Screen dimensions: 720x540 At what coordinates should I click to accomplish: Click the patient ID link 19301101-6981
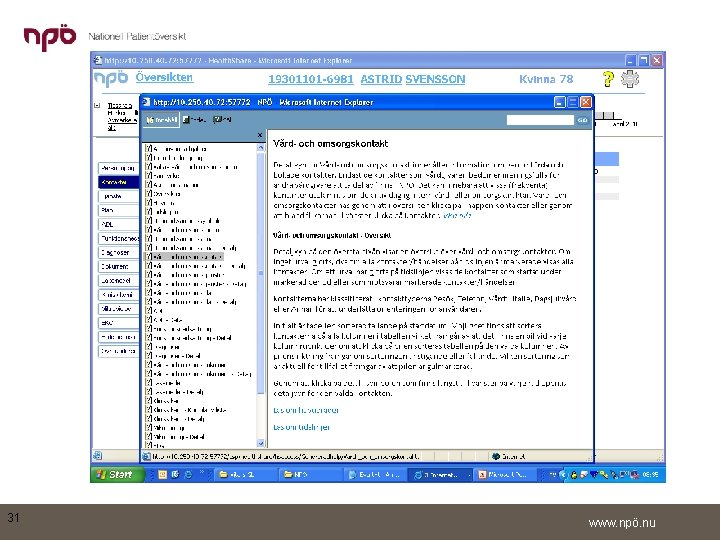point(311,79)
